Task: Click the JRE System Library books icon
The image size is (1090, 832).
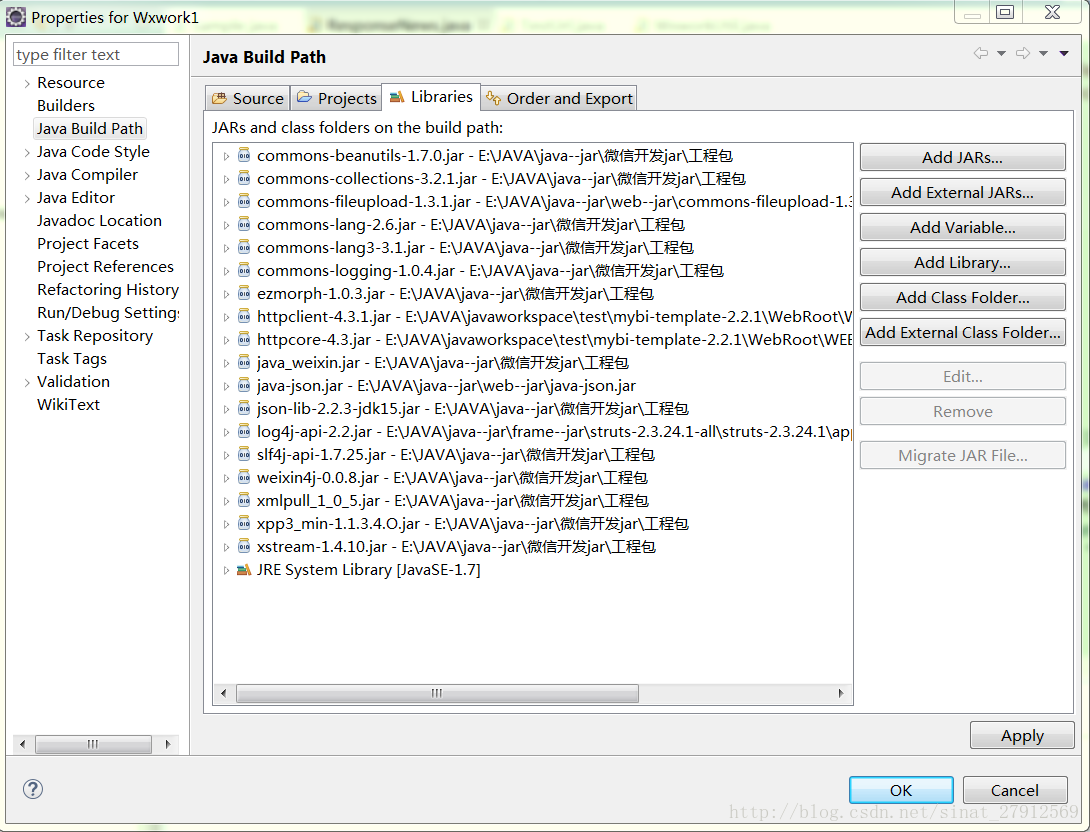Action: pos(244,569)
